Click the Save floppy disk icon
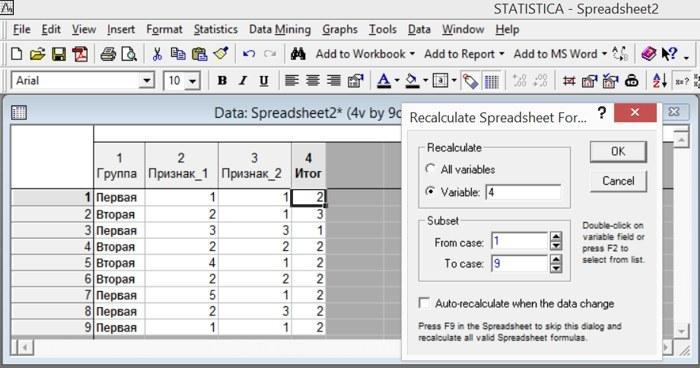The image size is (700, 368). tap(58, 54)
